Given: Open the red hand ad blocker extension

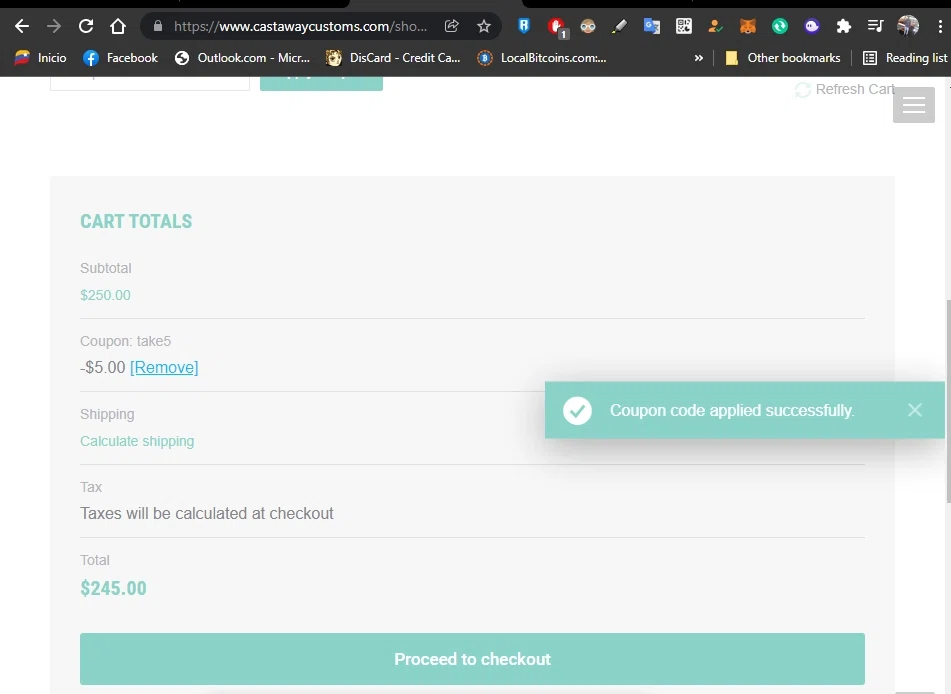Looking at the screenshot, I should pyautogui.click(x=556, y=27).
